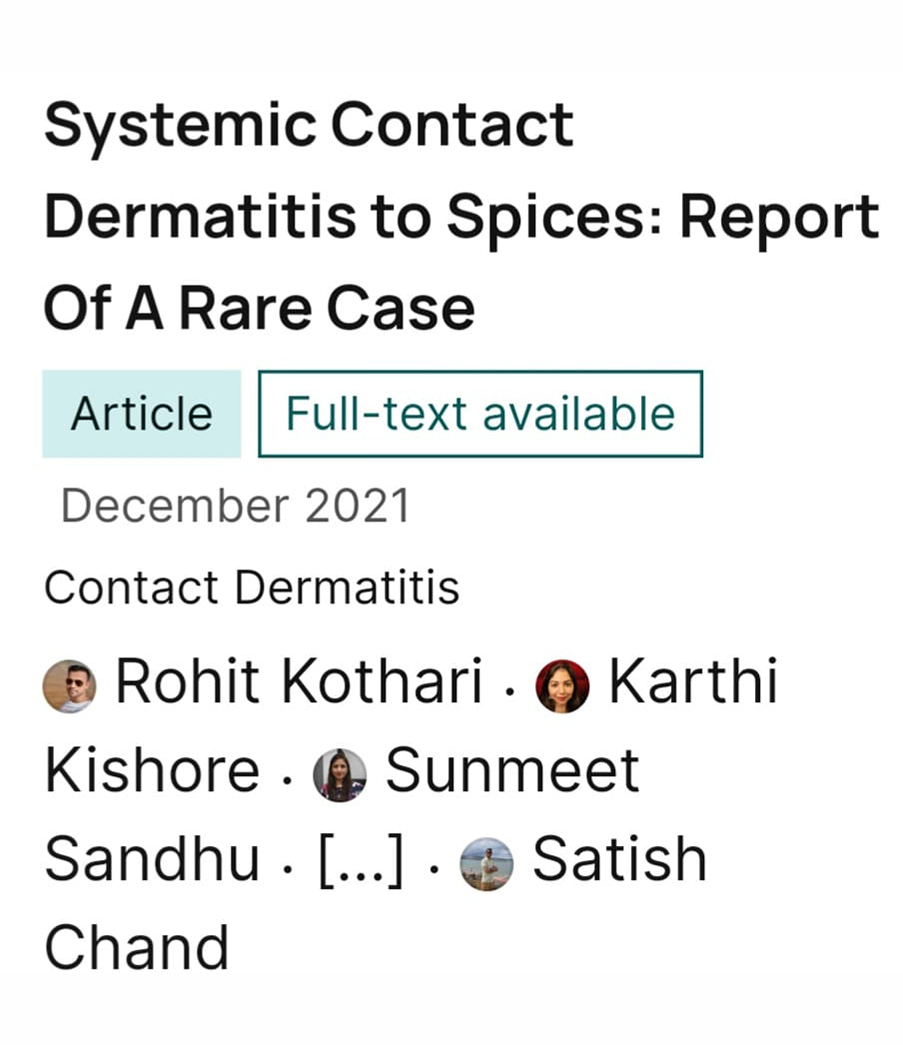Click Rohit Kothari's profile avatar

pos(69,687)
